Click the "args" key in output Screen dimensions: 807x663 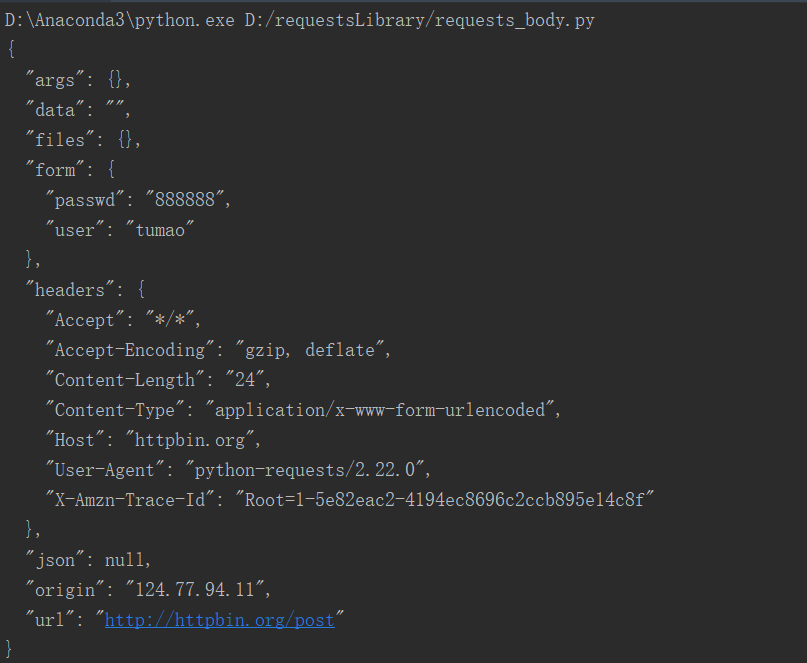coord(55,80)
